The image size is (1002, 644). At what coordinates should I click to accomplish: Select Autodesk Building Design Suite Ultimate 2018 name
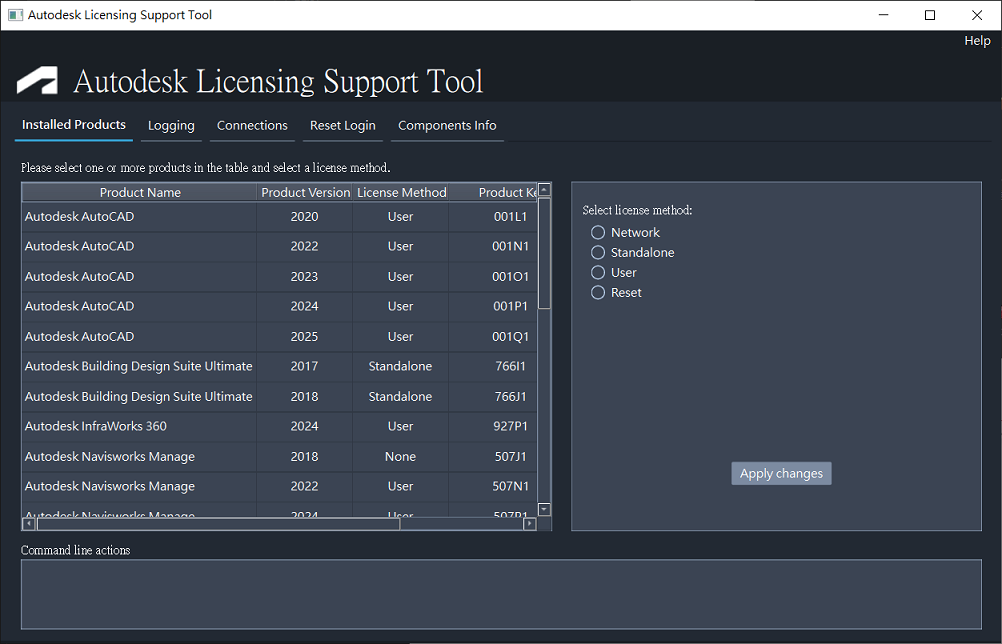pos(139,397)
